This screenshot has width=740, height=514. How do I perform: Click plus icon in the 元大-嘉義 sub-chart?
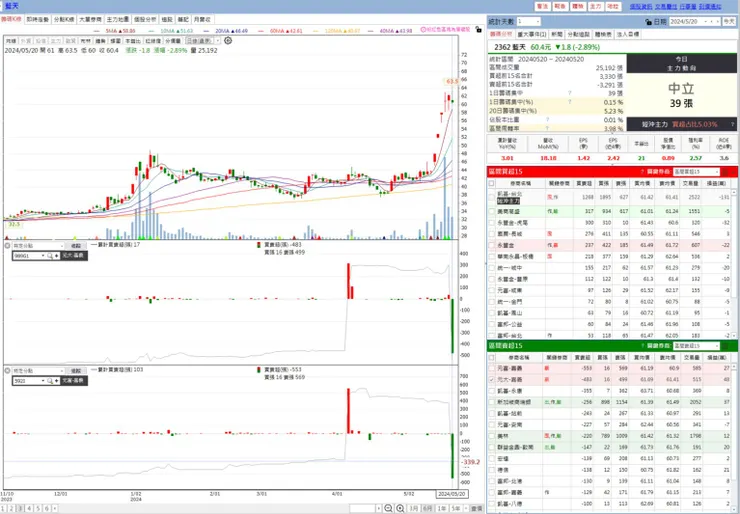(57, 255)
